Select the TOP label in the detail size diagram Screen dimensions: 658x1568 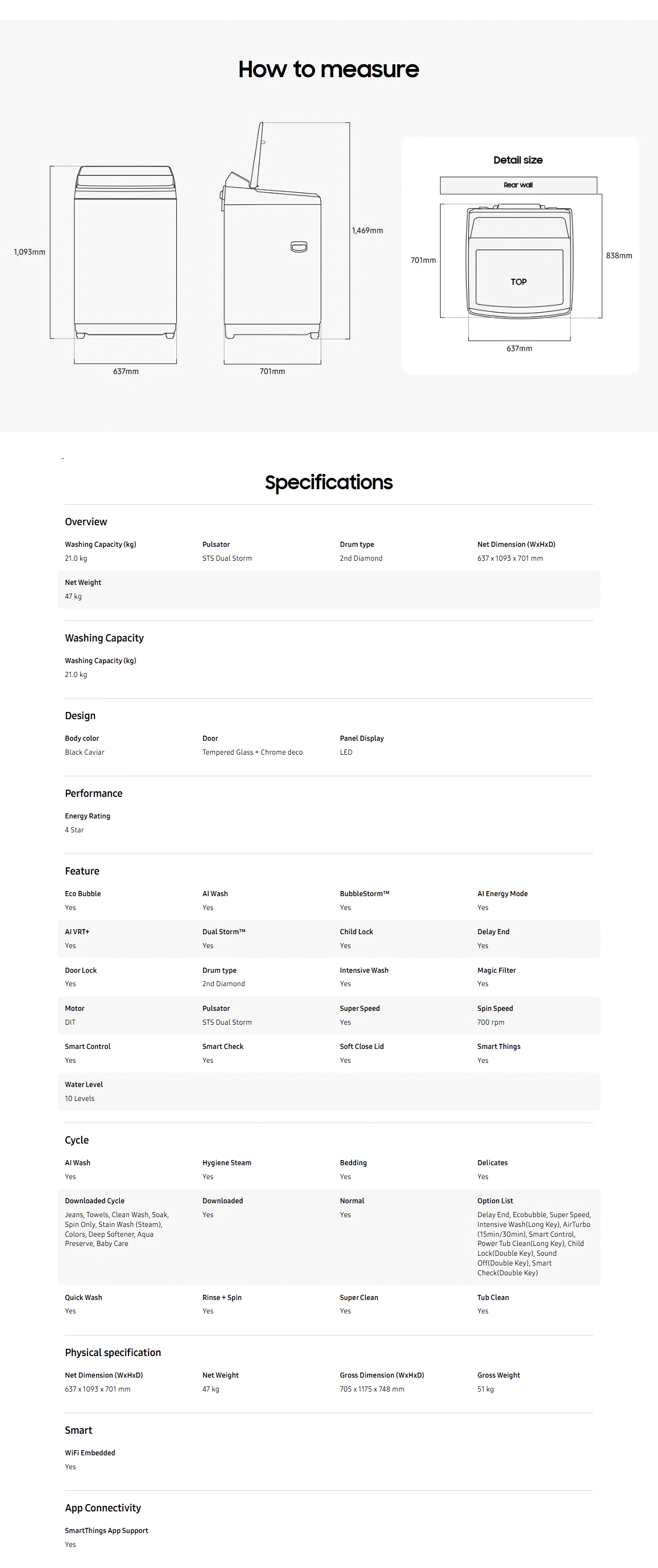click(x=519, y=282)
